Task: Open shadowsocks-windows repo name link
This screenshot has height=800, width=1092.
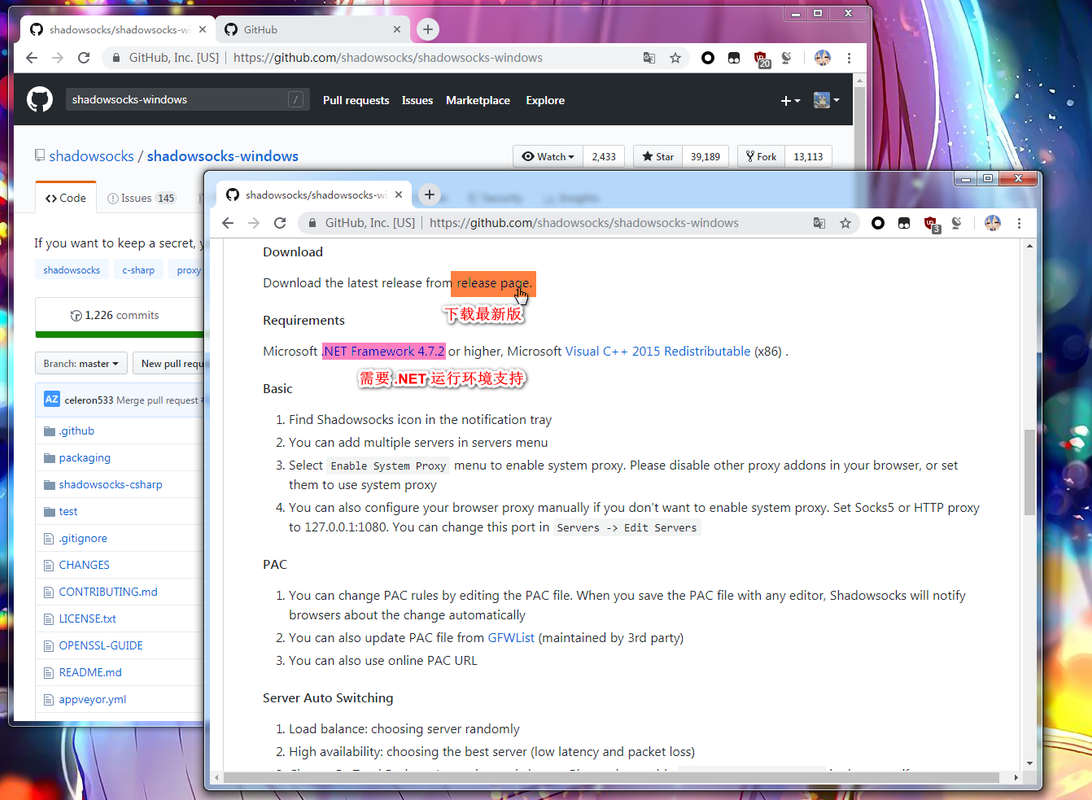Action: [x=222, y=156]
